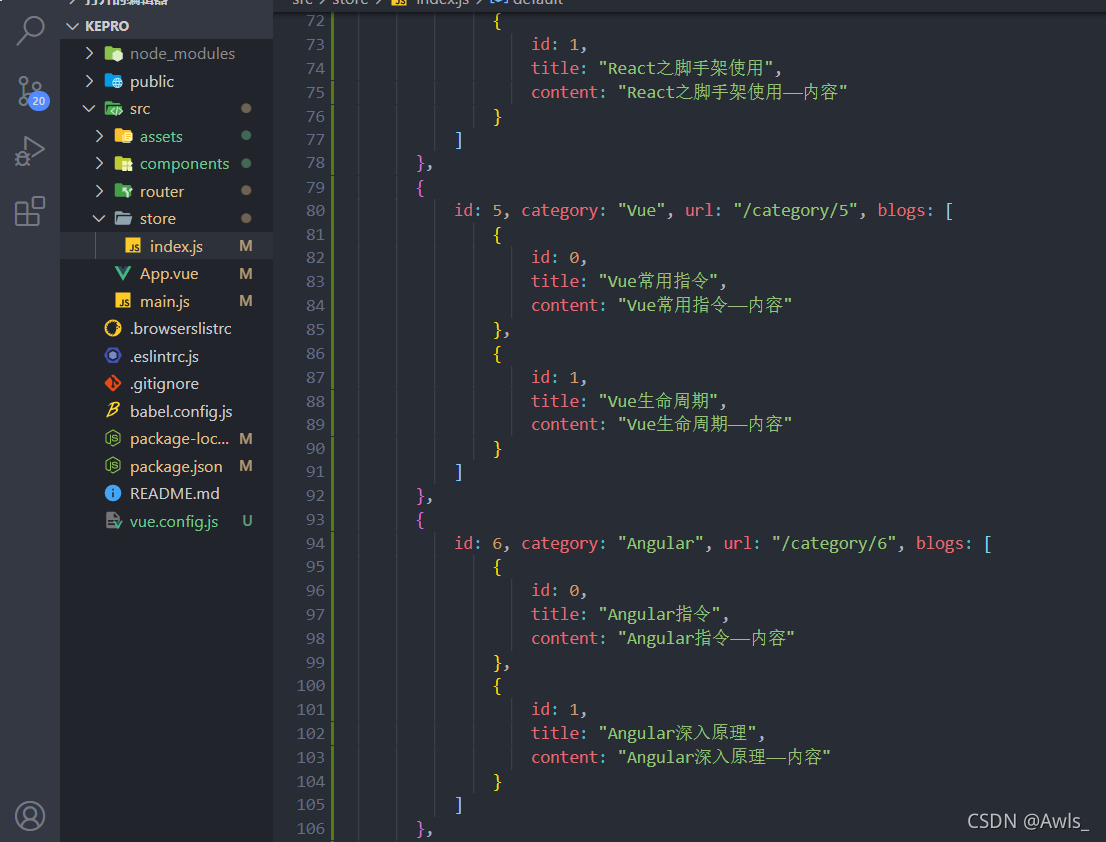Viewport: 1106px width, 842px height.
Task: Open the package.json file
Action: tap(176, 466)
